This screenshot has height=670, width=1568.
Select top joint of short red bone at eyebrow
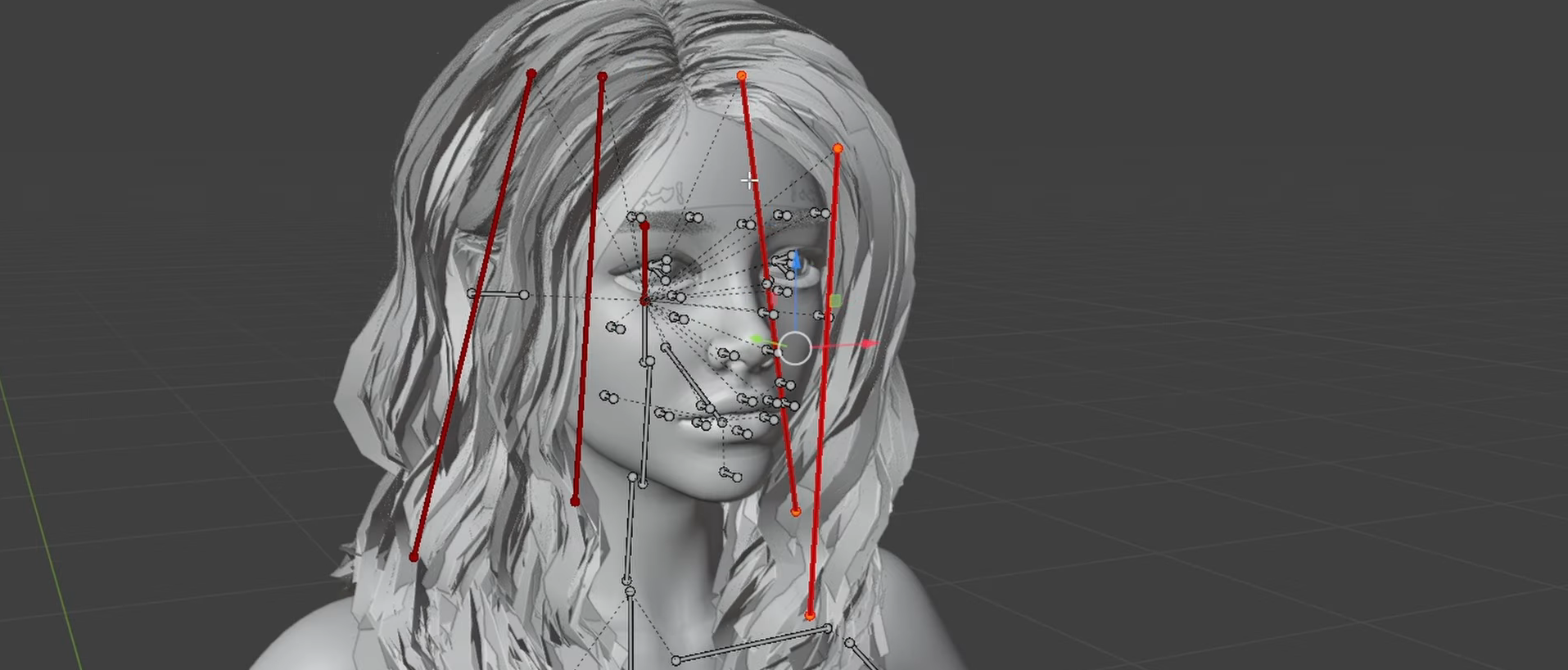[645, 225]
